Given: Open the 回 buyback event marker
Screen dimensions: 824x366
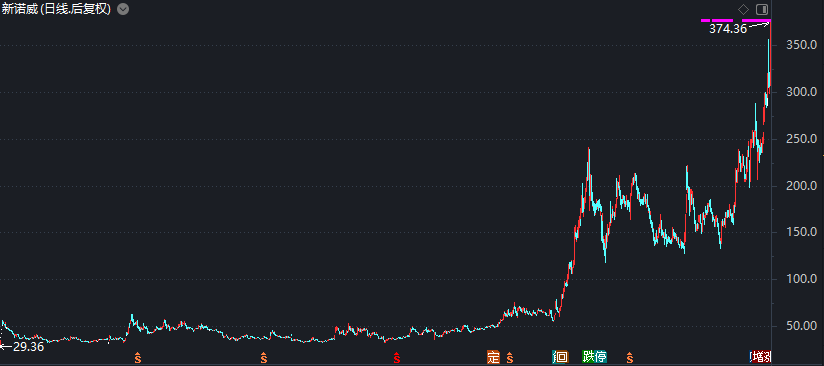Looking at the screenshot, I should (x=561, y=357).
